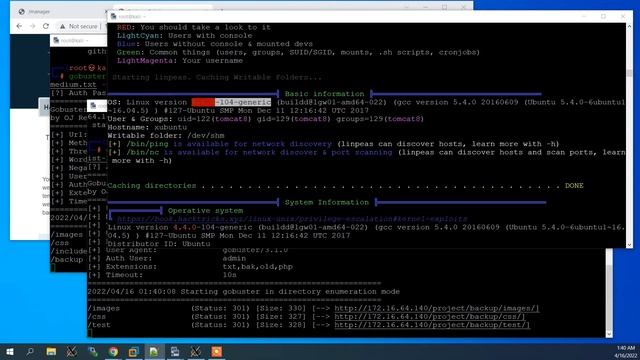Click linpeas terminal scrollbar down arrow
The height and width of the screenshot is (360, 640).
pyautogui.click(x=629, y=244)
